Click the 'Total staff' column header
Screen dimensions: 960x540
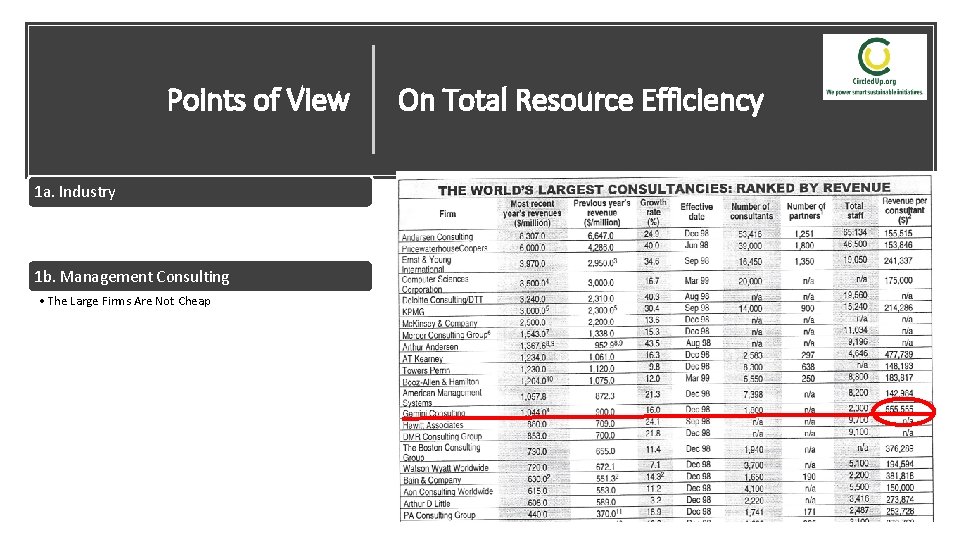click(855, 211)
